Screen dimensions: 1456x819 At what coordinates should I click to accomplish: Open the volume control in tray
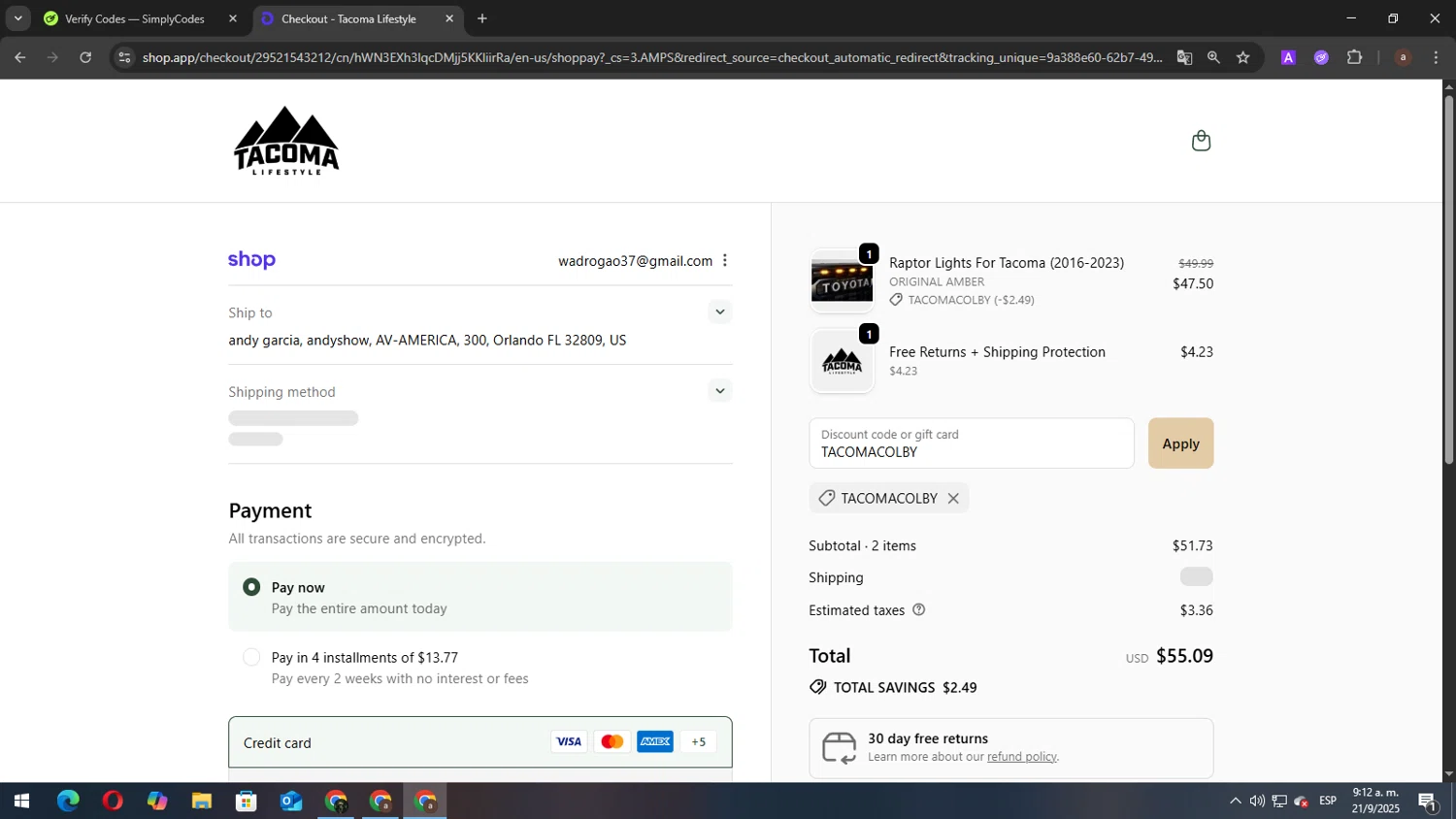pyautogui.click(x=1257, y=802)
